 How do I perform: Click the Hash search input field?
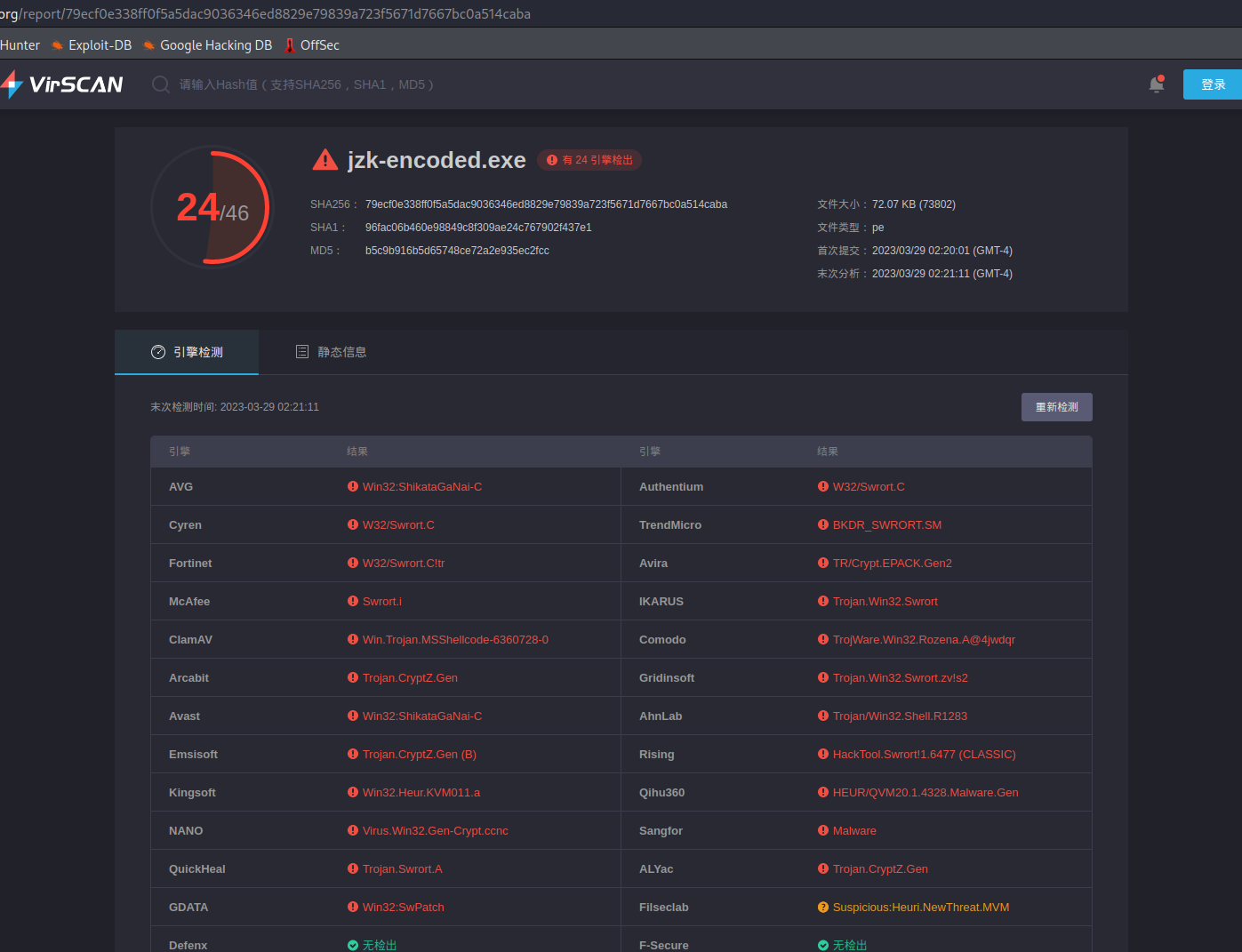click(x=307, y=84)
